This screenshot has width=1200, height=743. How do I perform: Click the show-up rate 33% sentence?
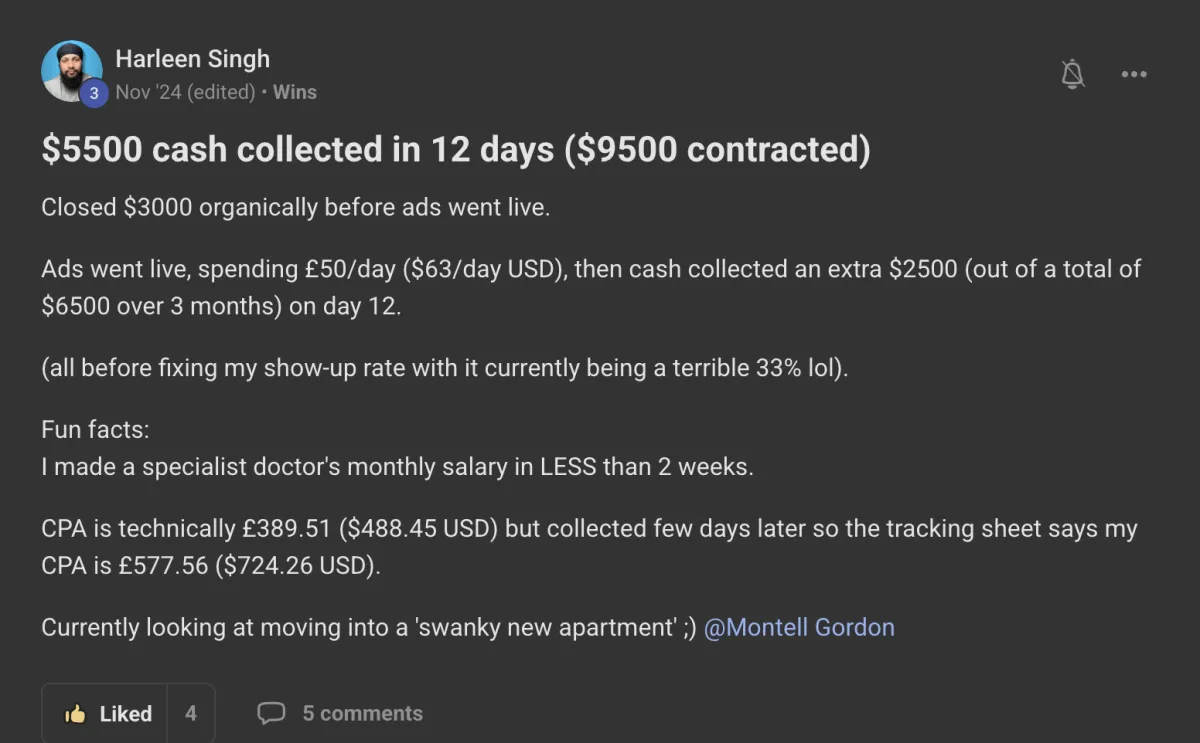click(444, 368)
